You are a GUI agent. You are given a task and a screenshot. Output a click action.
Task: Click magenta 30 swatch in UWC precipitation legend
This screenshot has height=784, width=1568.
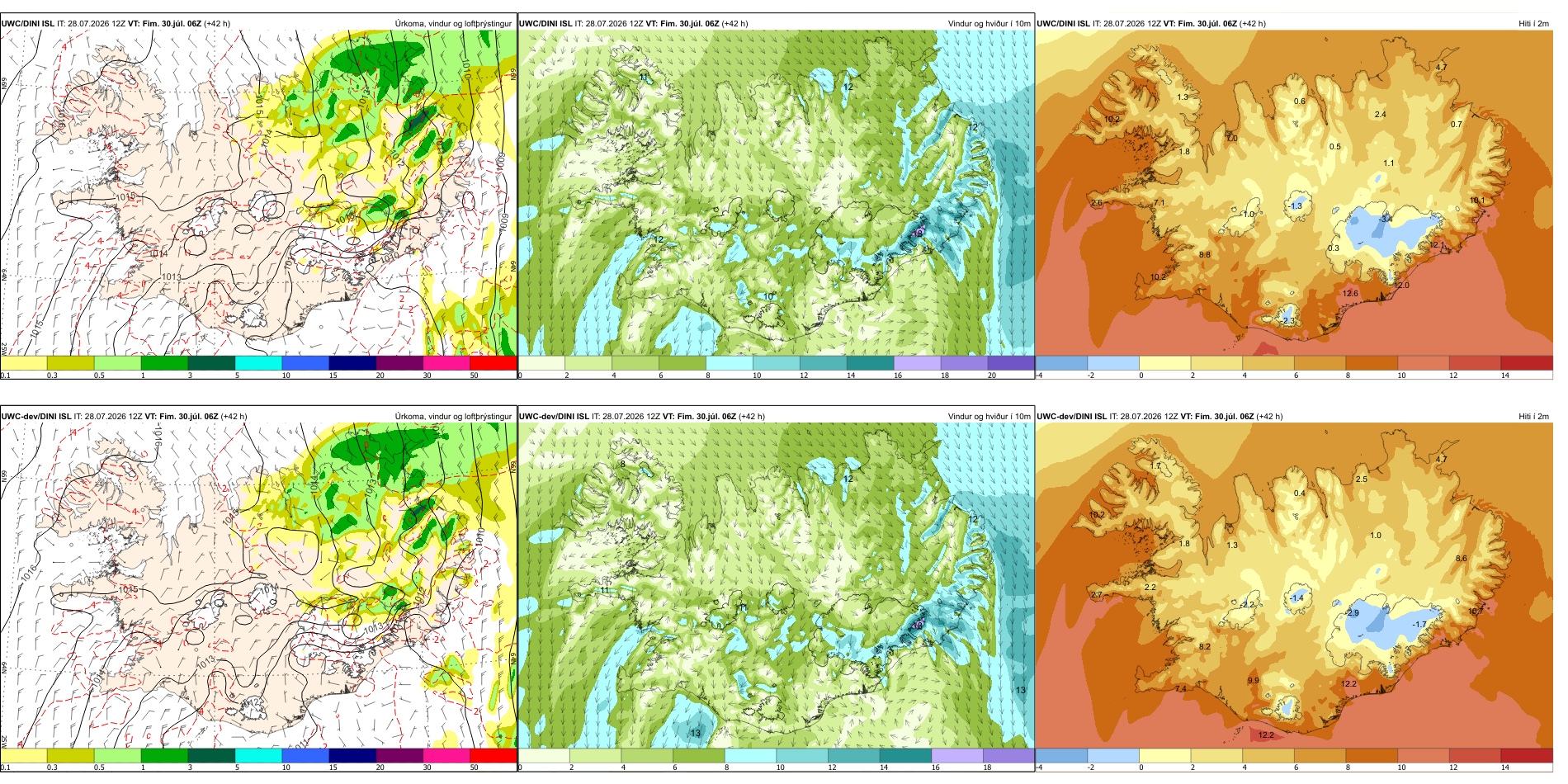(446, 363)
